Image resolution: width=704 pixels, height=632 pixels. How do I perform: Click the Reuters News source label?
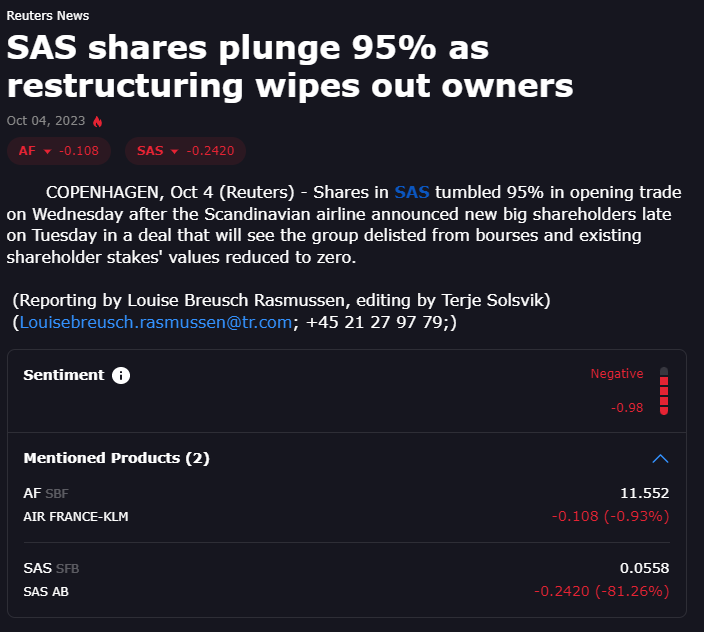48,16
